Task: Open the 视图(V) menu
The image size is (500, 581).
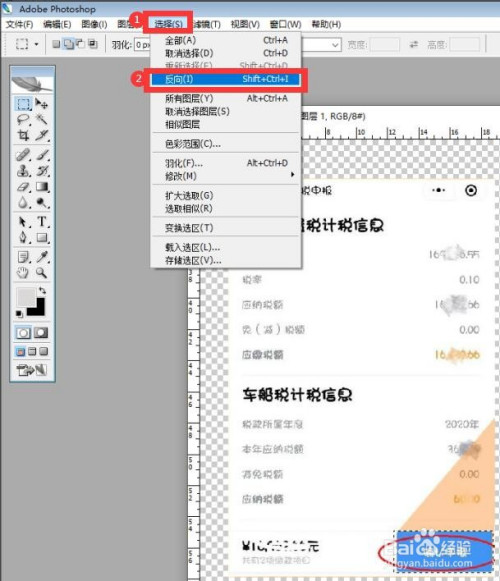Action: click(245, 24)
